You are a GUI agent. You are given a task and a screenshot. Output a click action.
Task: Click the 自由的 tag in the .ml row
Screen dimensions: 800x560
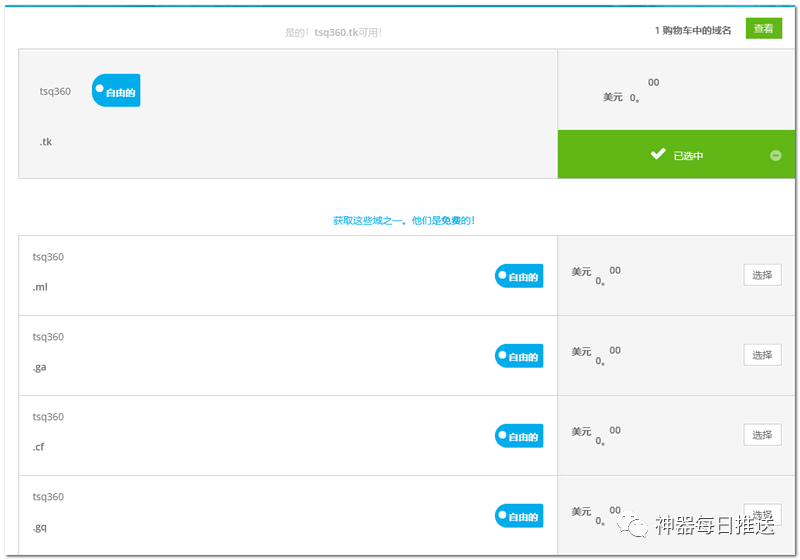pos(519,277)
